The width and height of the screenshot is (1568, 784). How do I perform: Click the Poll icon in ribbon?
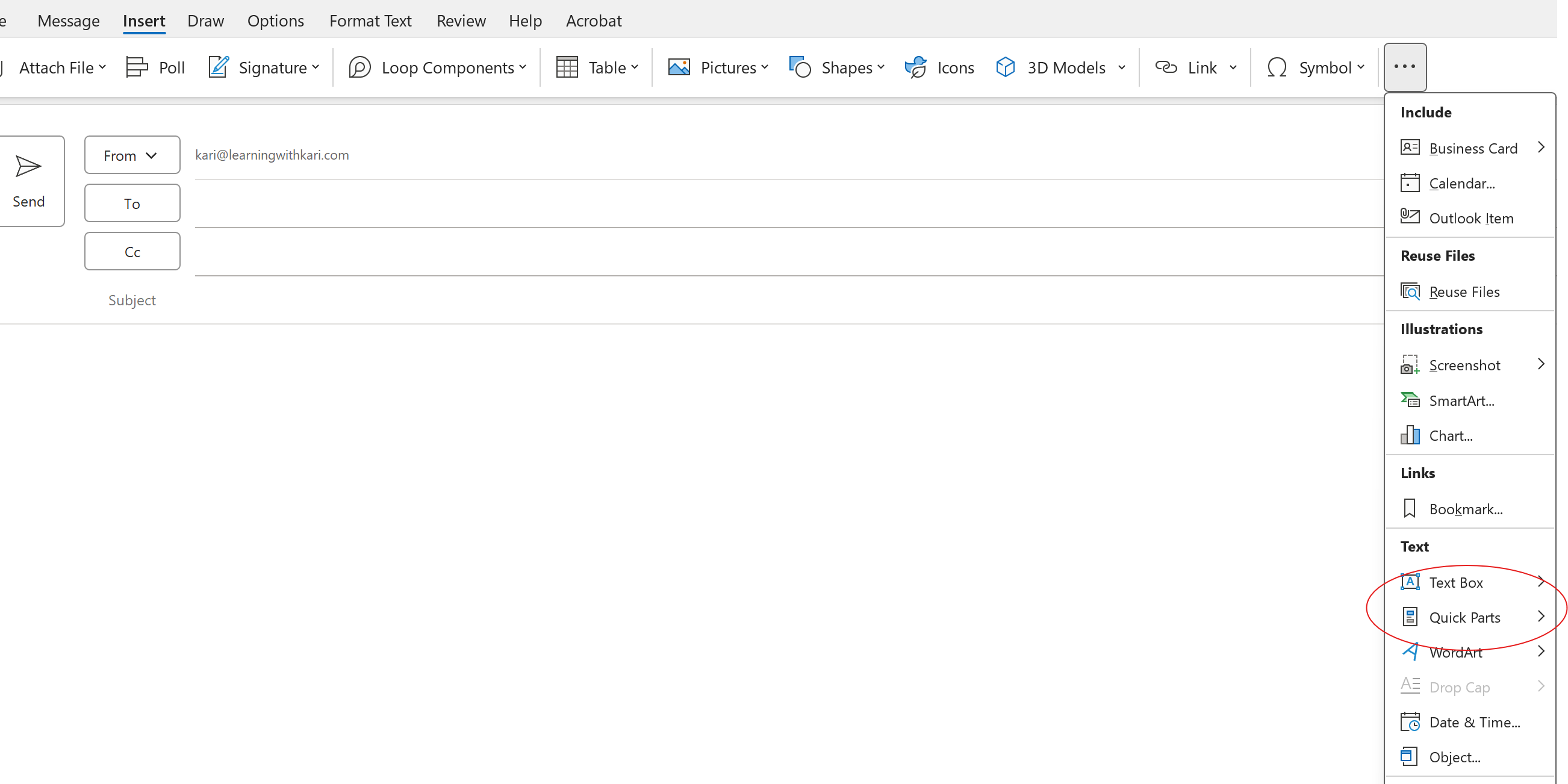coord(137,67)
